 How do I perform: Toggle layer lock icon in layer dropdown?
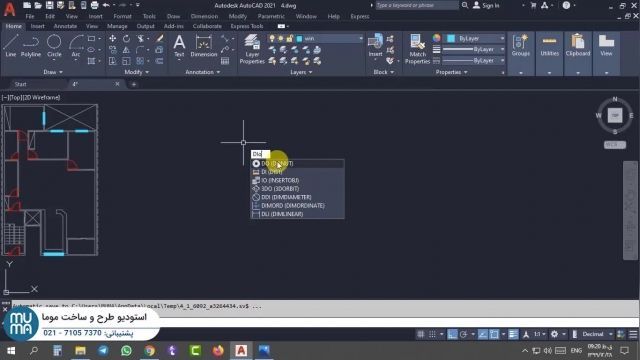point(289,38)
